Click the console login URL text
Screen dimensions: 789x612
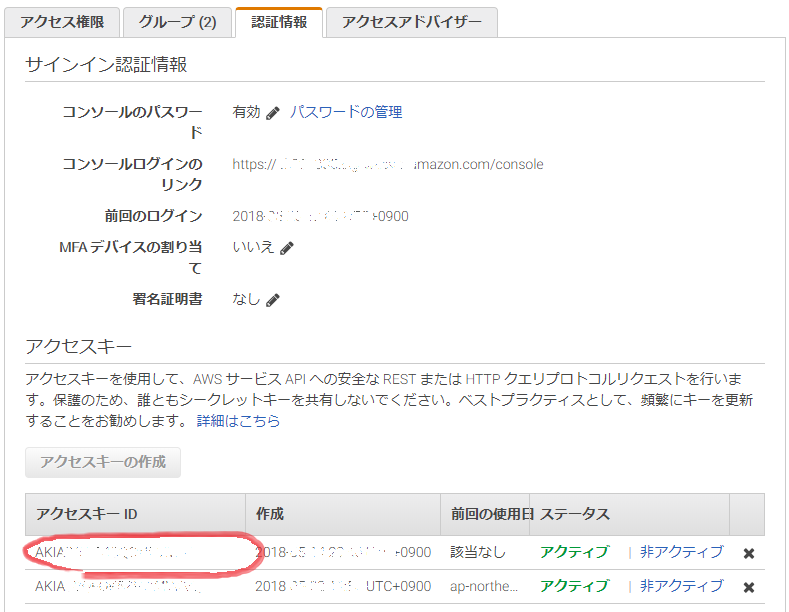[x=388, y=164]
